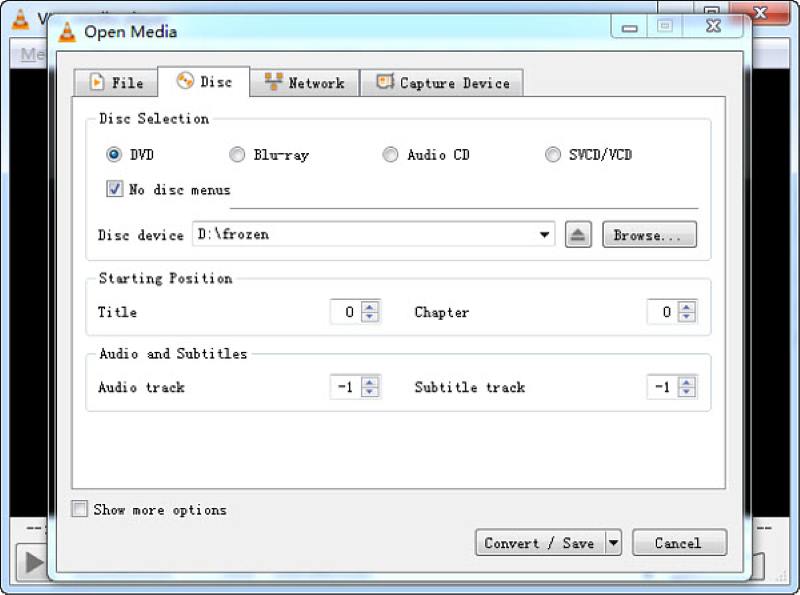
Task: Switch to the Capture Device tab
Action: point(442,82)
